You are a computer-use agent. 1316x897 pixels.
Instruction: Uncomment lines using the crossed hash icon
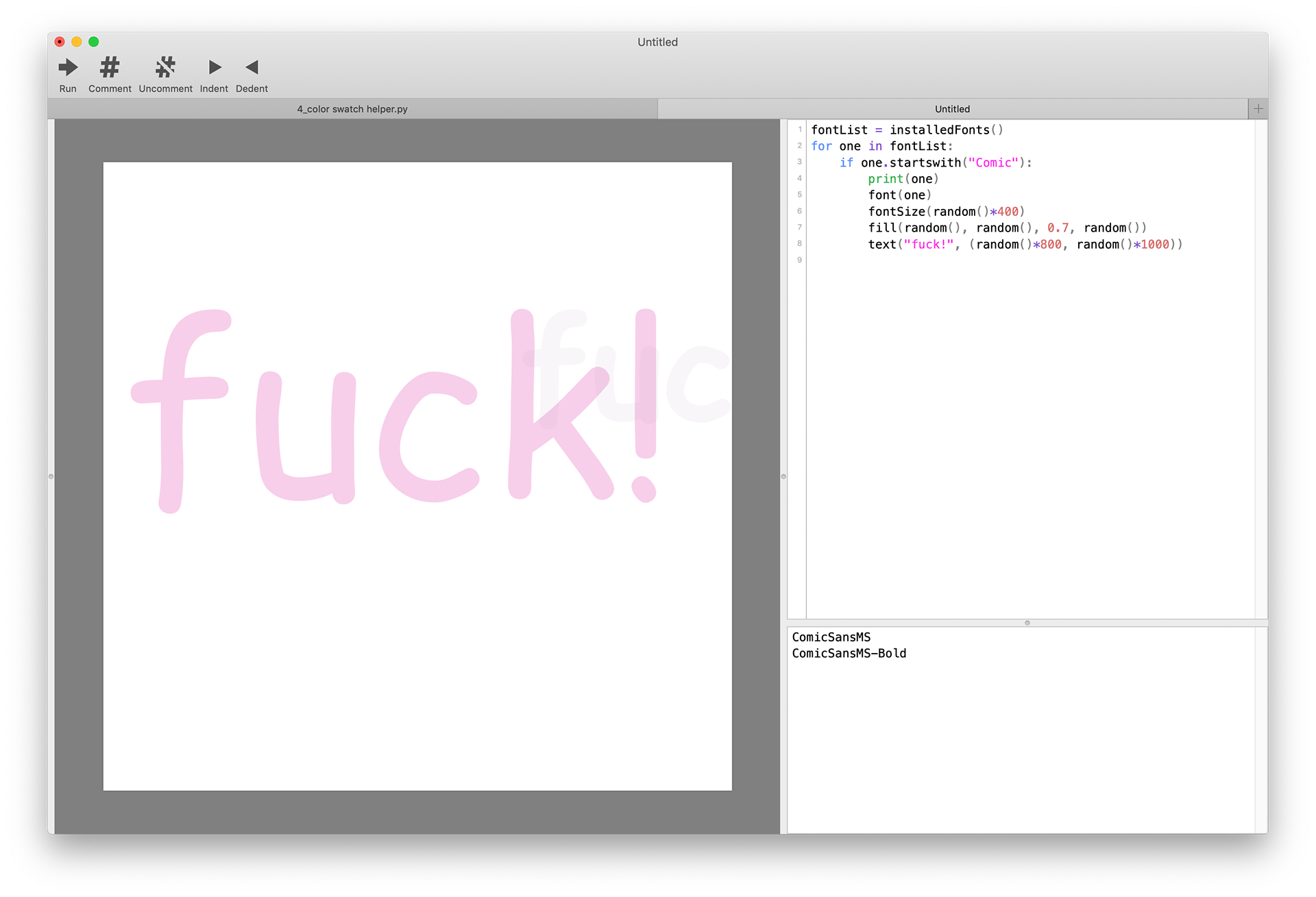(165, 74)
